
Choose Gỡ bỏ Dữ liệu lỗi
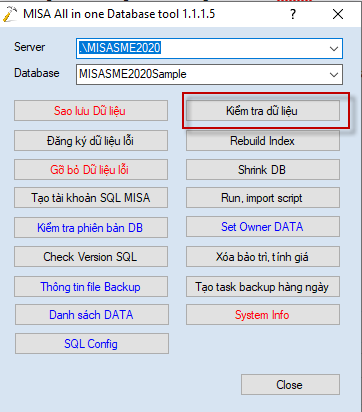(91, 169)
